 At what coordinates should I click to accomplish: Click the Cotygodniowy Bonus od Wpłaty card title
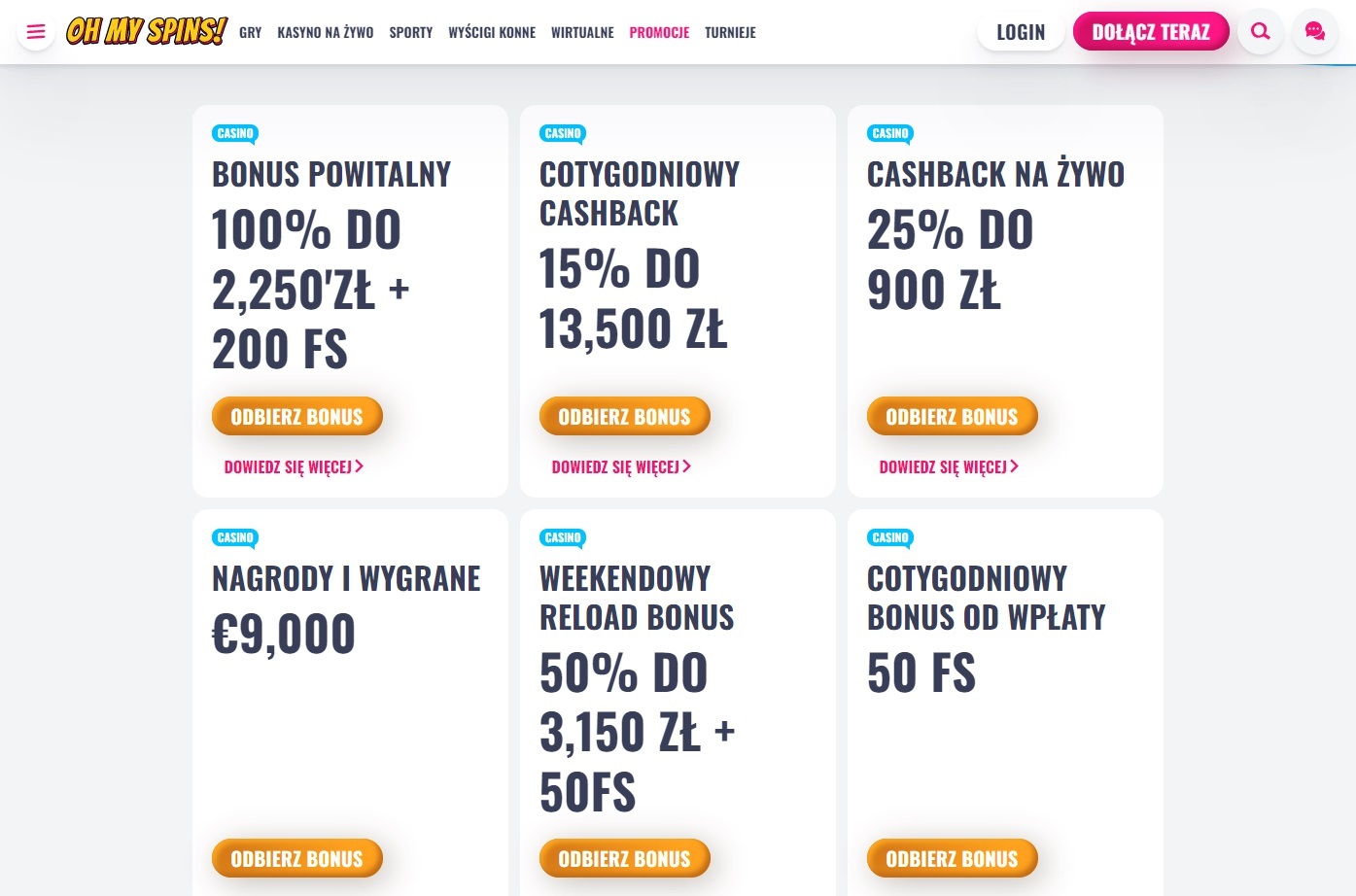coord(986,598)
